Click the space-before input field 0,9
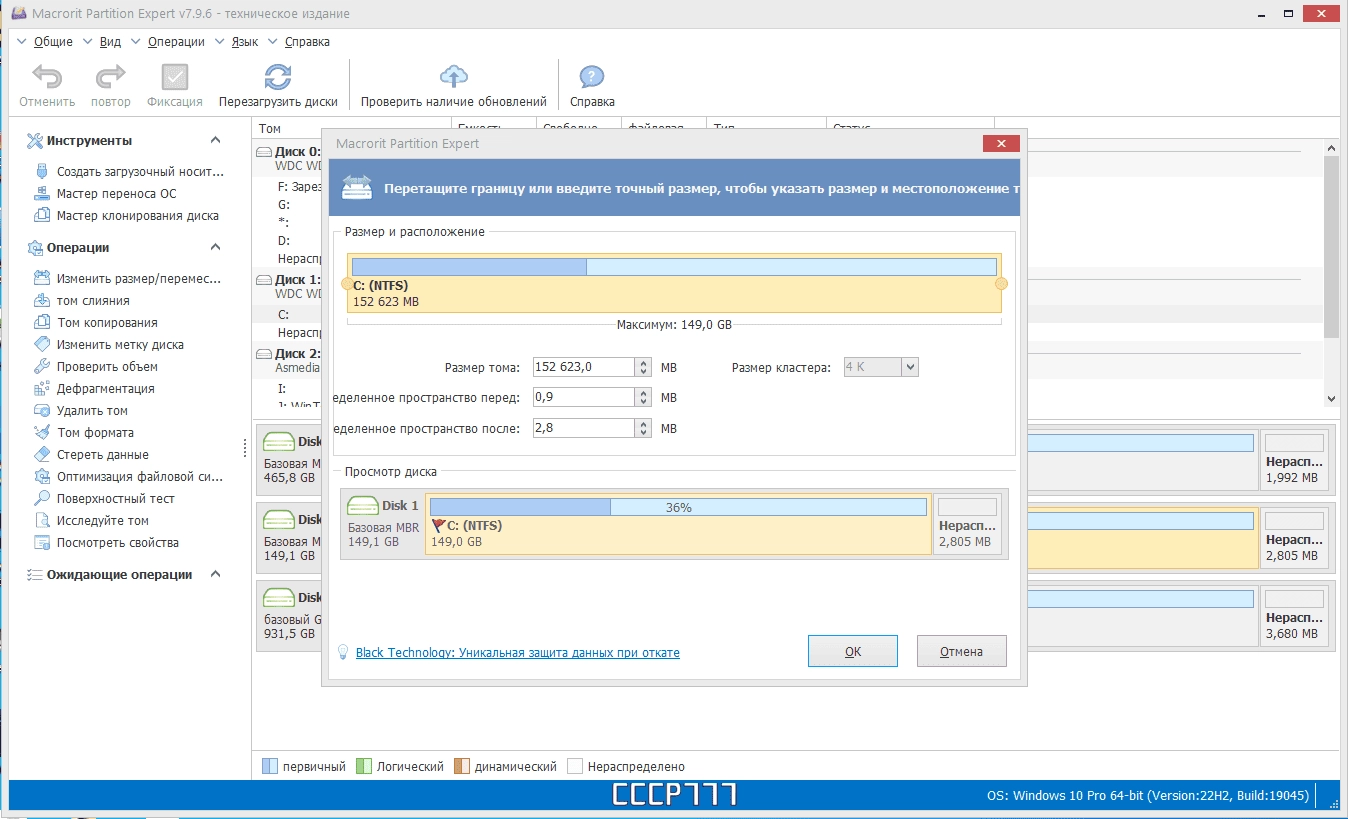Image resolution: width=1348 pixels, height=819 pixels. 583,397
